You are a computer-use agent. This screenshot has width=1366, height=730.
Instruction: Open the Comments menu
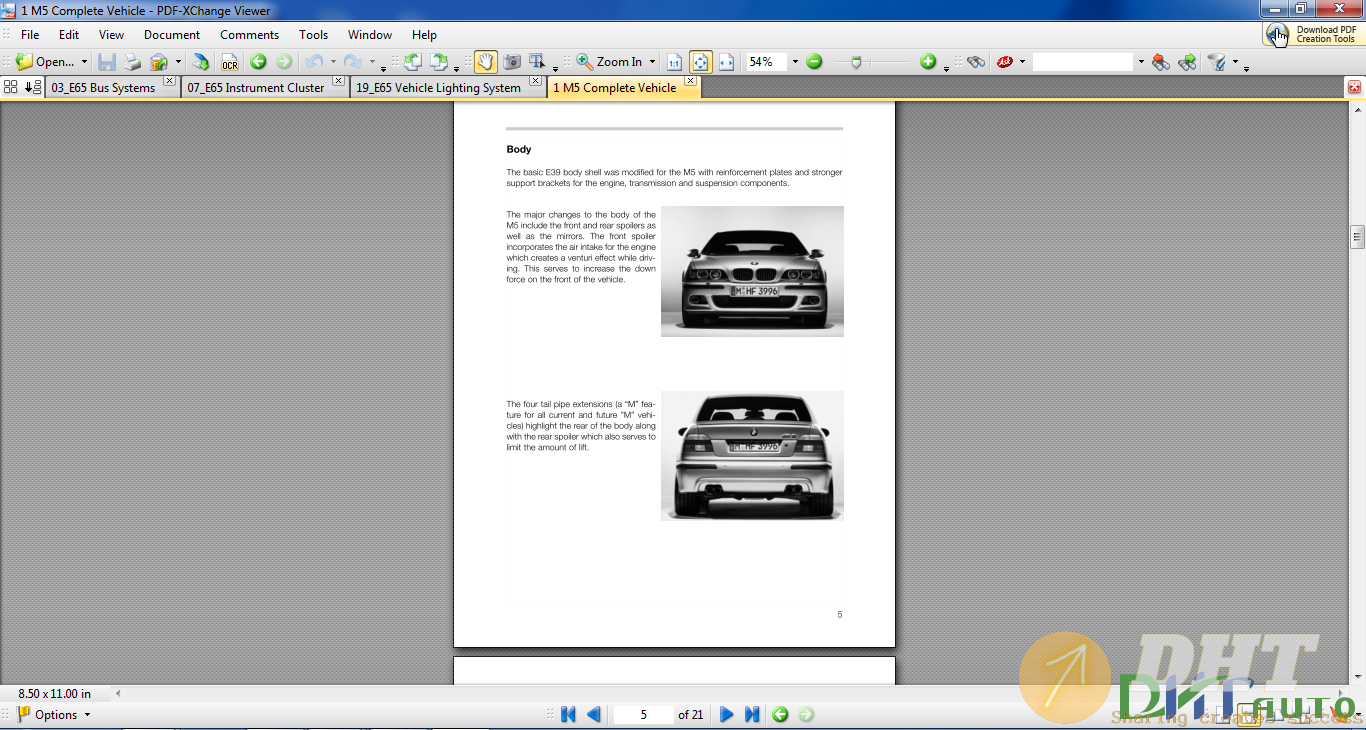[249, 35]
